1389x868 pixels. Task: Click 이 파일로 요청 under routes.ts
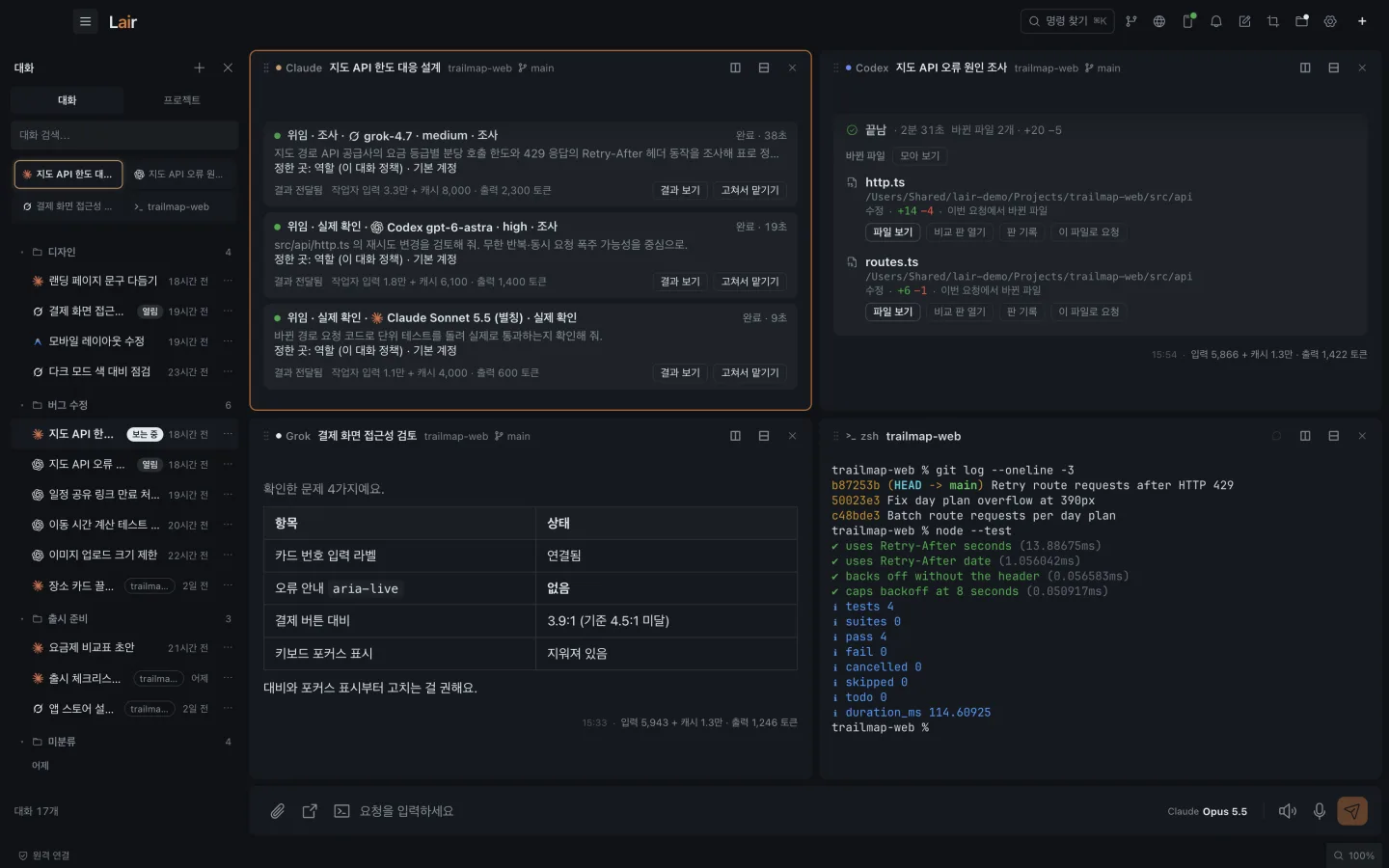click(x=1088, y=312)
